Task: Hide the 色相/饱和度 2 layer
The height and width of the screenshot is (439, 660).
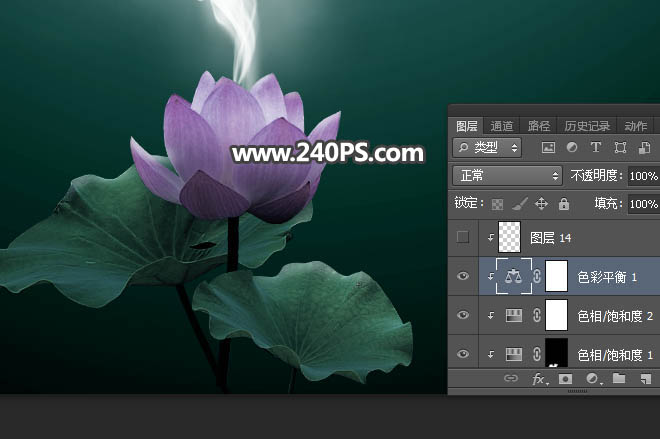Action: [x=462, y=316]
